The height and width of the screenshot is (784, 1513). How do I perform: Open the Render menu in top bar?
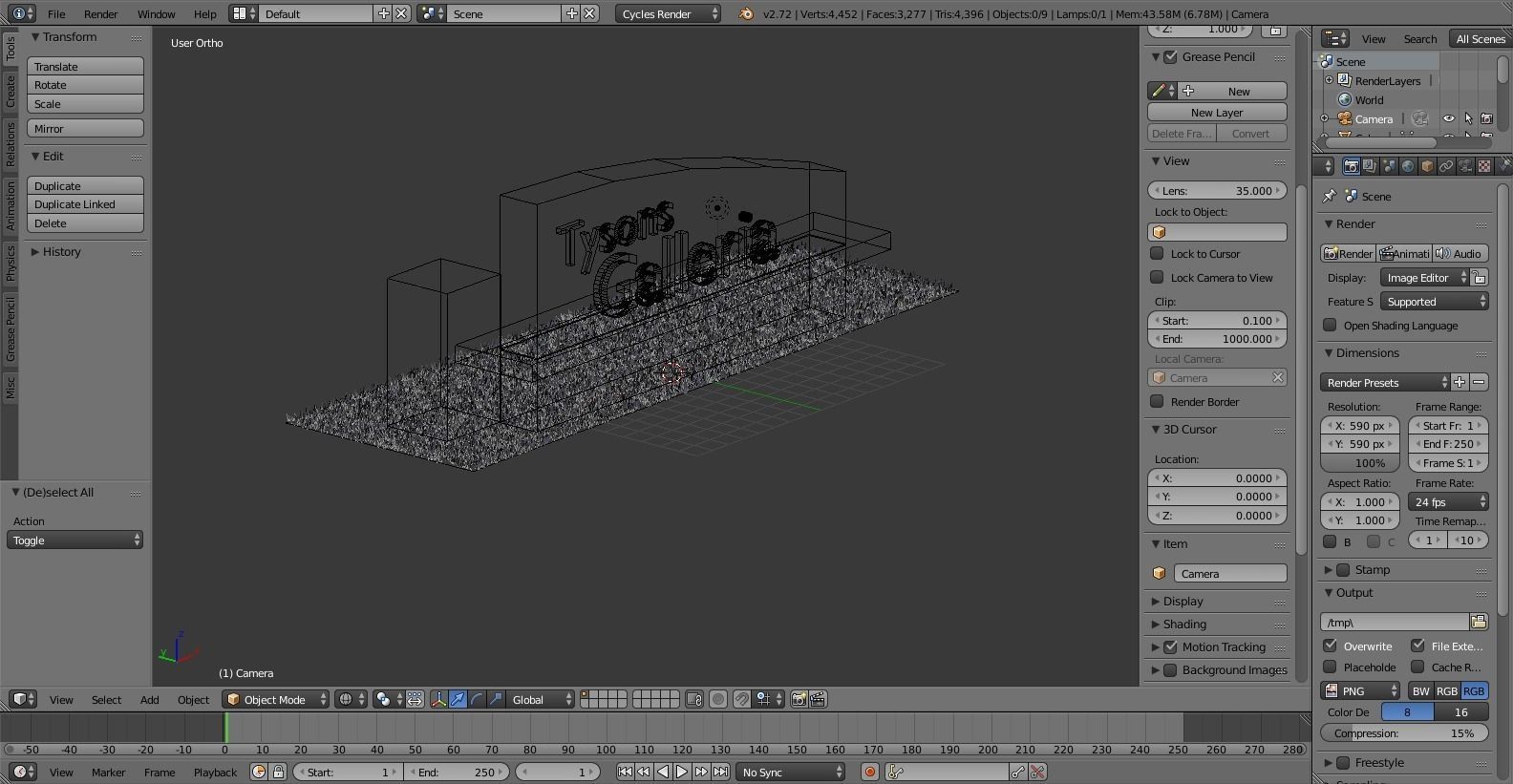pyautogui.click(x=100, y=13)
